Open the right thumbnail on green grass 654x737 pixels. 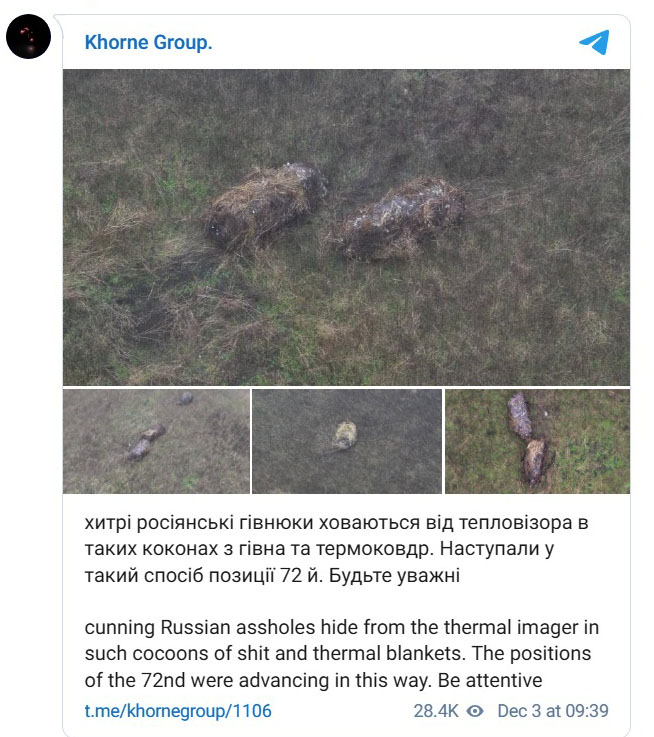pos(537,441)
